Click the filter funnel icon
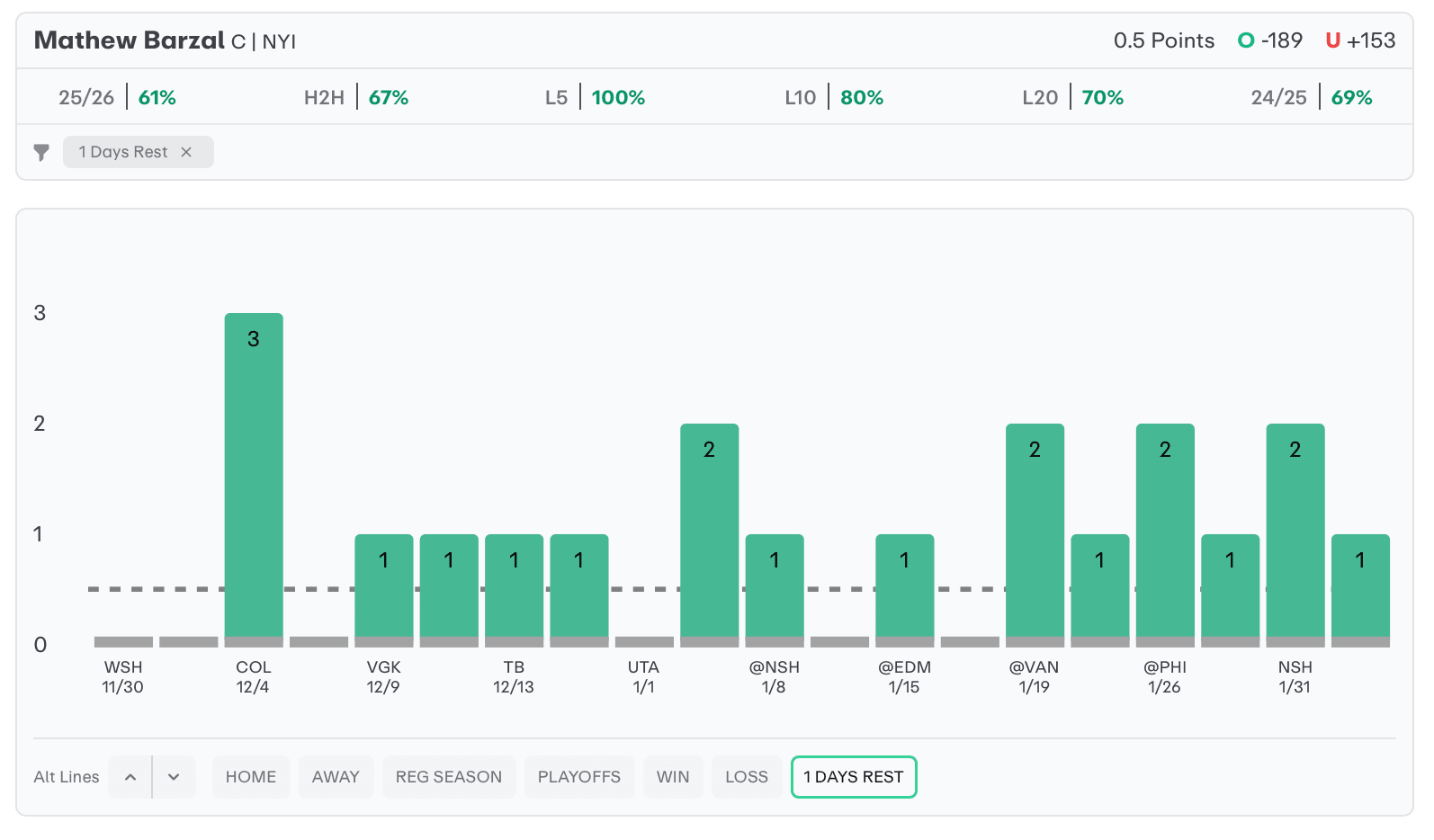Viewport: 1434px width, 840px height. [41, 152]
